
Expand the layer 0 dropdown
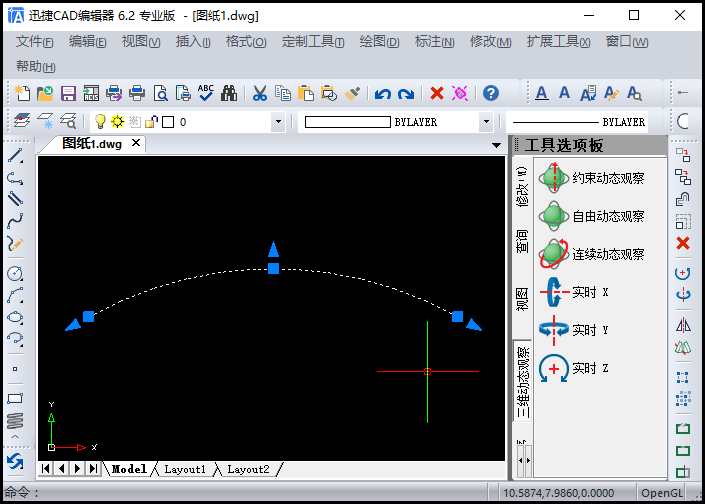tap(278, 122)
